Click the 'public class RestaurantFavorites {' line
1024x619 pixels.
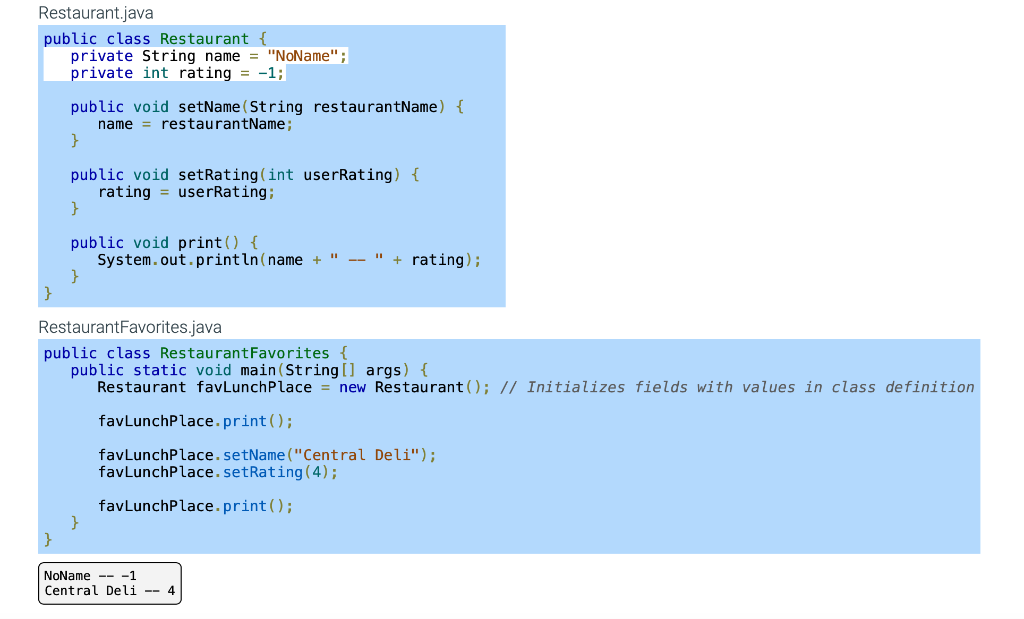point(195,353)
